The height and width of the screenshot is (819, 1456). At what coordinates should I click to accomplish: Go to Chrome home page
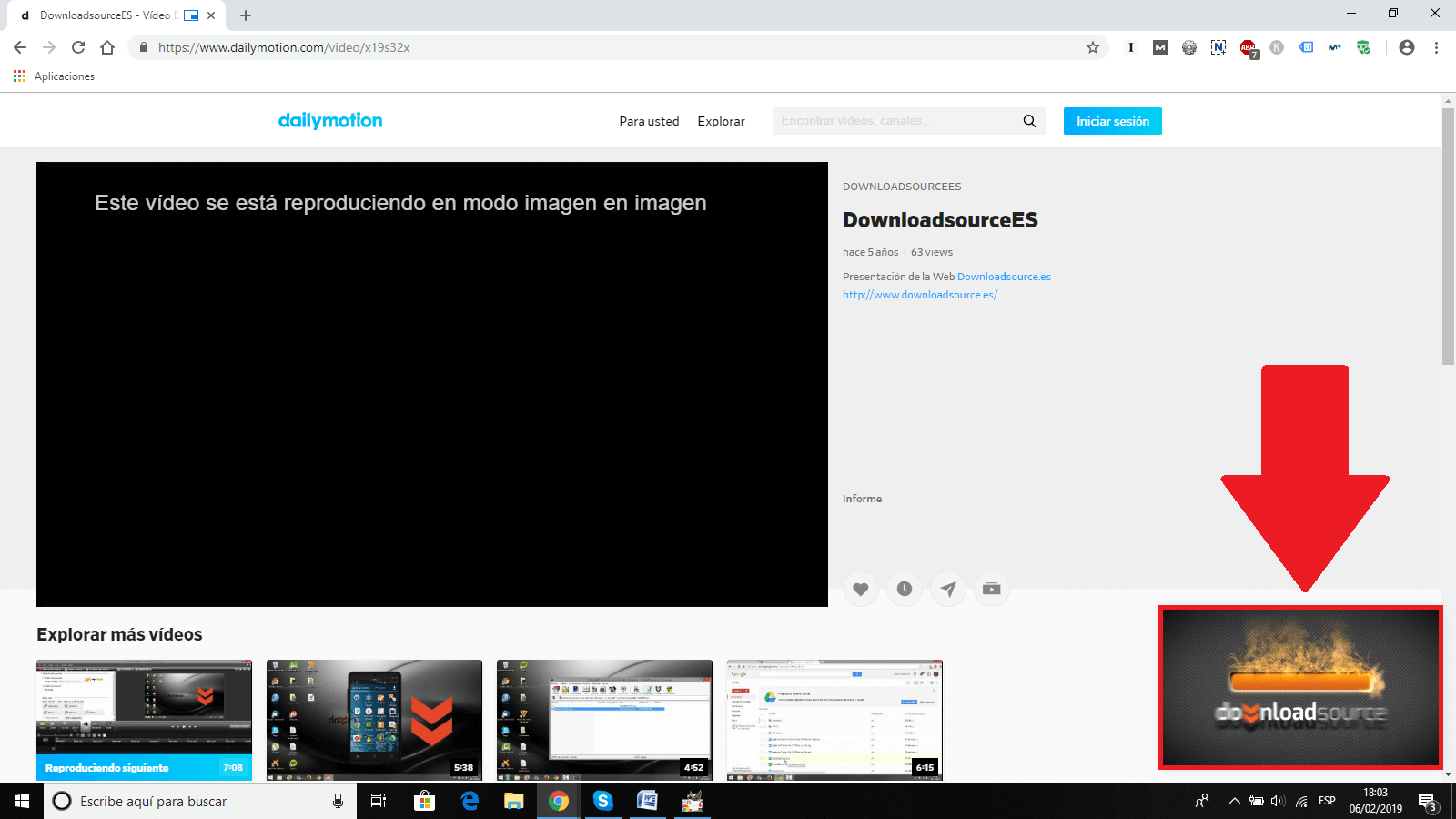tap(107, 47)
